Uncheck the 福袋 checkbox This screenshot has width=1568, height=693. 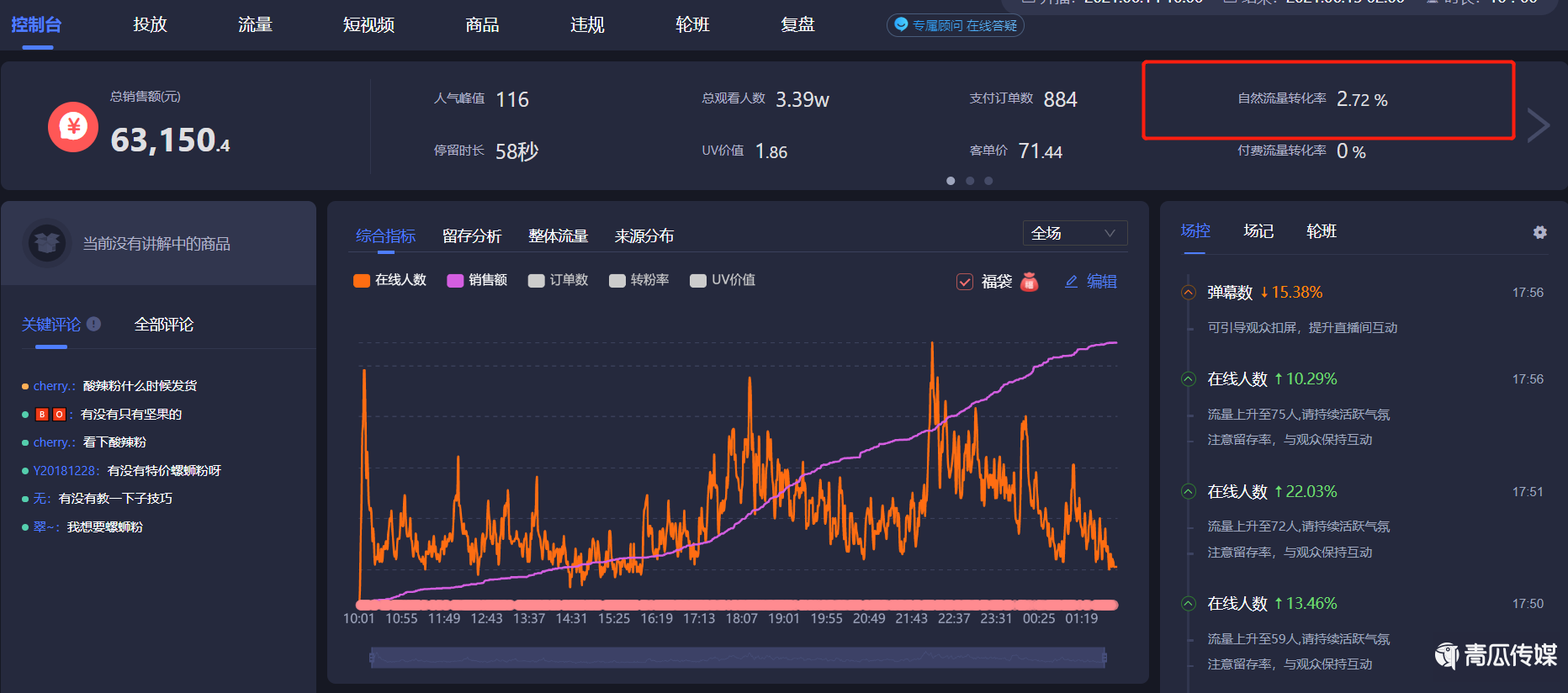(965, 282)
